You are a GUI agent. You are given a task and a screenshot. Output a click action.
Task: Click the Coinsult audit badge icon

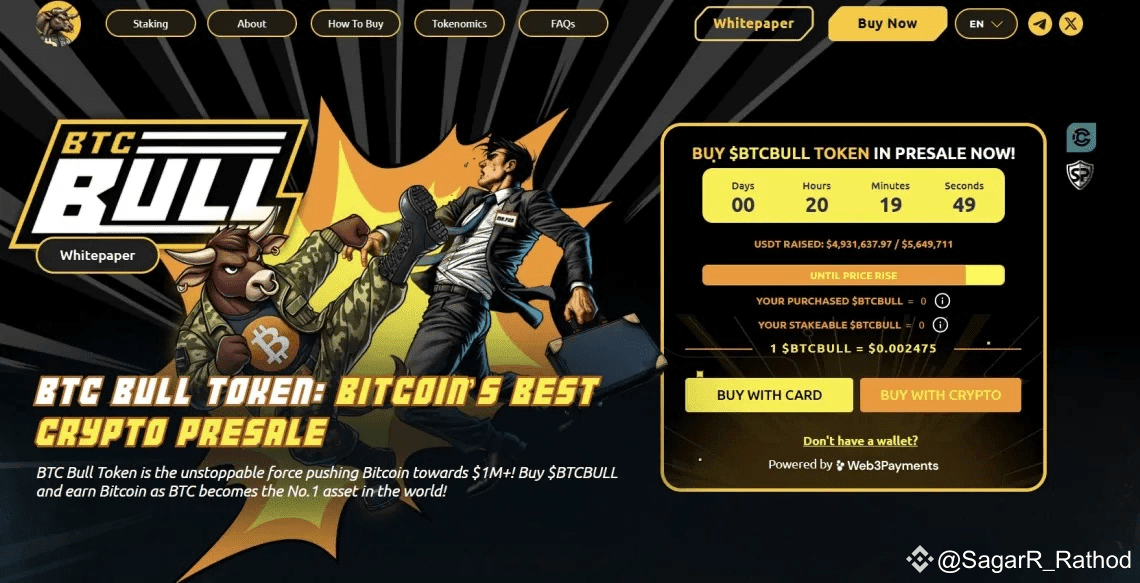[1081, 138]
